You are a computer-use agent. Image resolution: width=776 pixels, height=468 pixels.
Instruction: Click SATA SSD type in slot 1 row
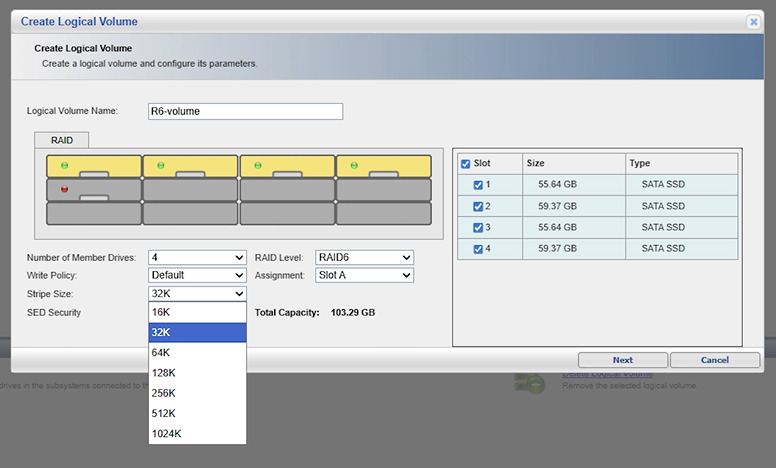tap(663, 185)
